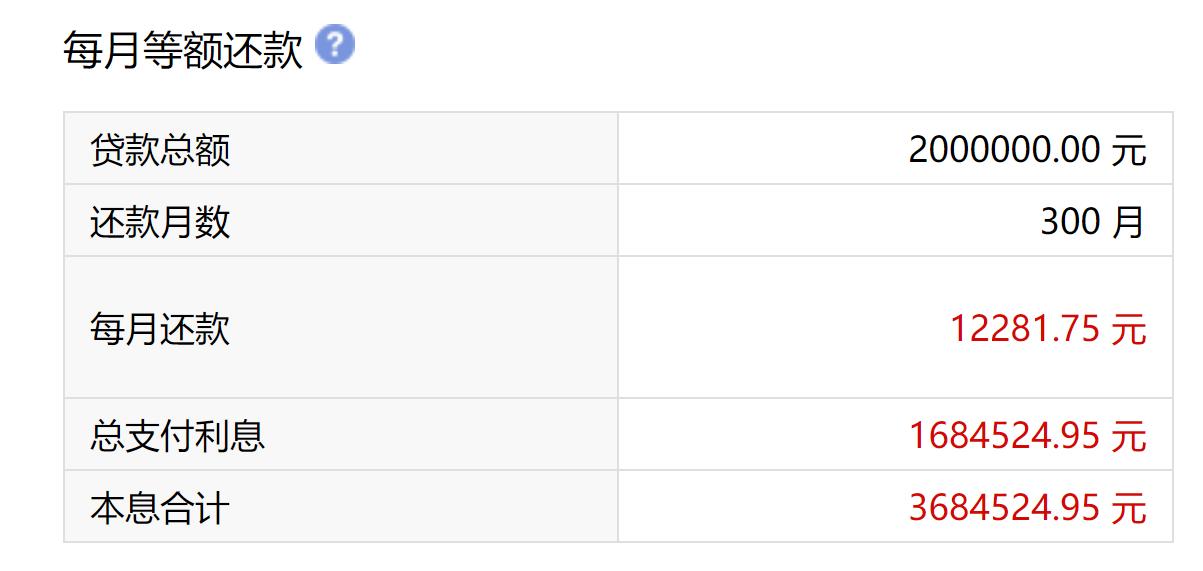Image resolution: width=1203 pixels, height=571 pixels.
Task: Click the 还款 characters in the heading
Action: tap(264, 49)
